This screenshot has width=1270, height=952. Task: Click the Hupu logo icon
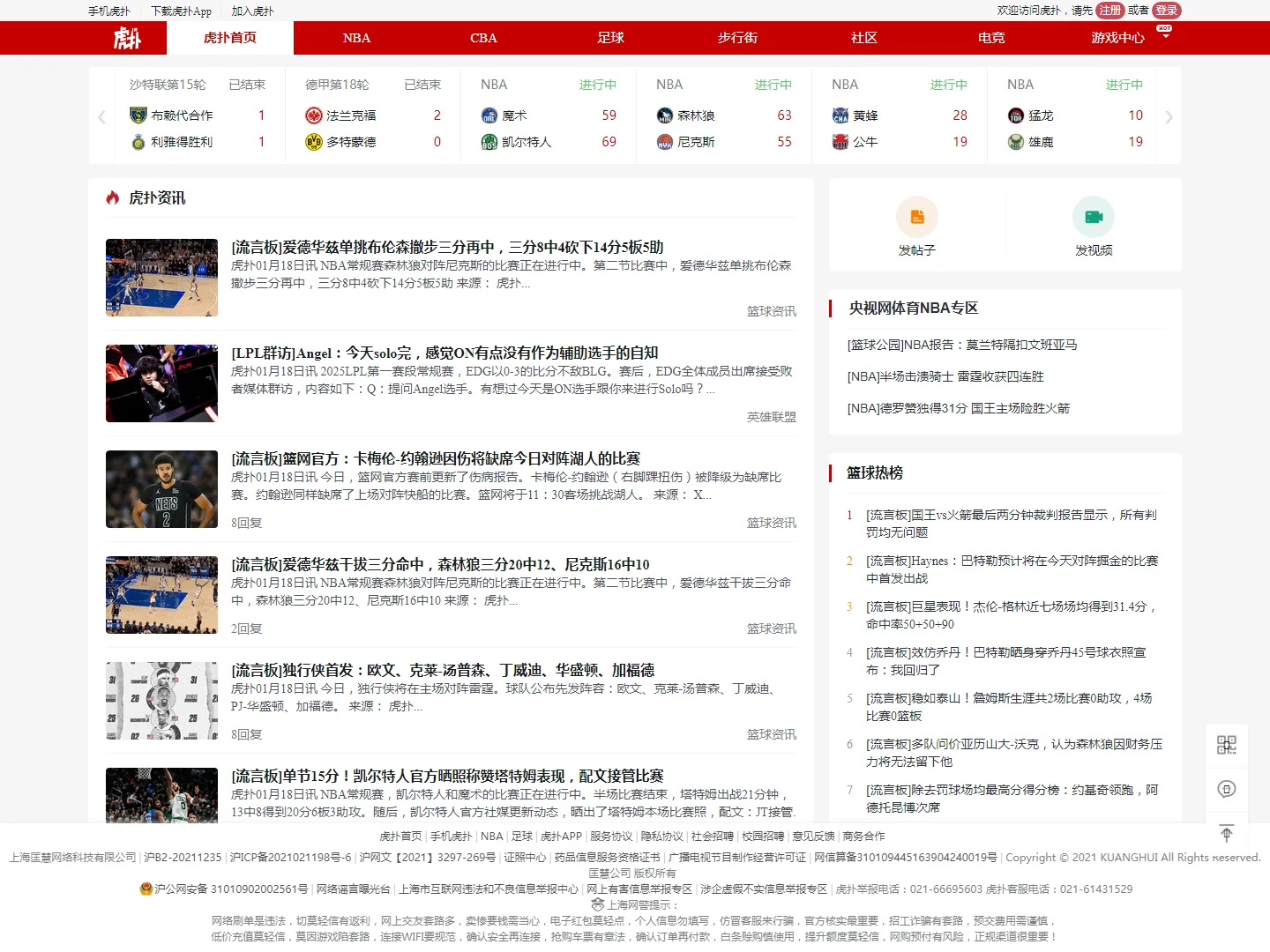pyautogui.click(x=127, y=38)
